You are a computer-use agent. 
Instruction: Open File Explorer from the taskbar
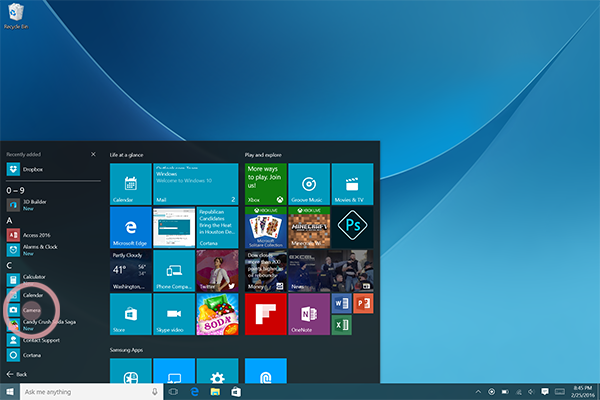[x=215, y=392]
